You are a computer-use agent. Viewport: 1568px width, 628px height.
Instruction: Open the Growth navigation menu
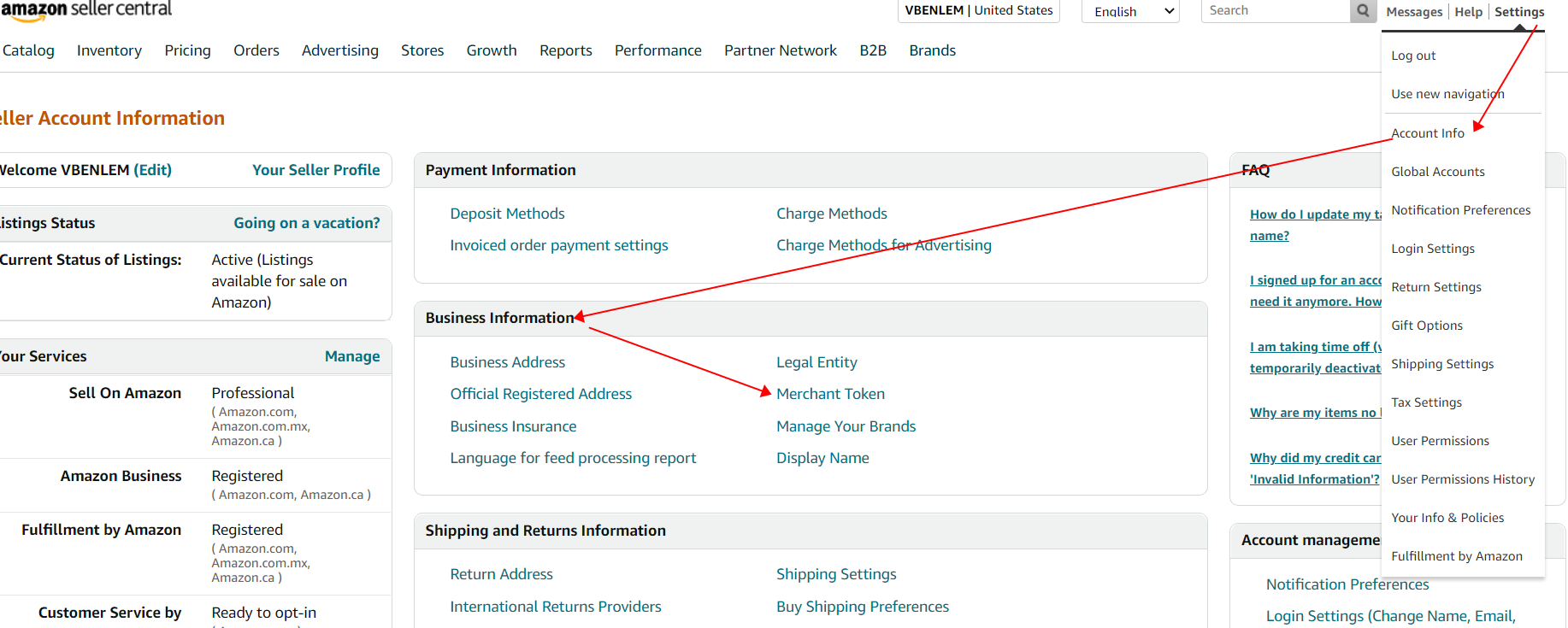click(492, 50)
